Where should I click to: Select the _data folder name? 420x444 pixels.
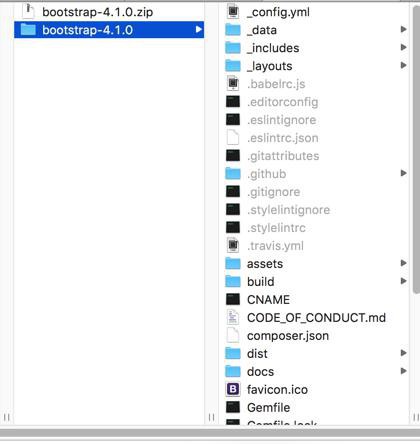(x=262, y=30)
